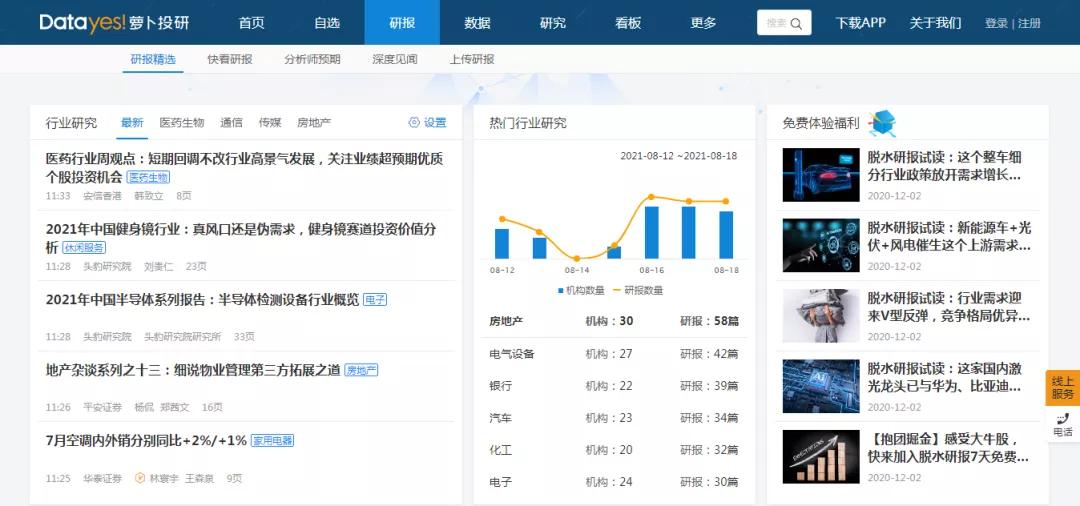Switch to the 深度见闻 sub-tab
Image resolution: width=1080 pixels, height=506 pixels.
pyautogui.click(x=395, y=59)
